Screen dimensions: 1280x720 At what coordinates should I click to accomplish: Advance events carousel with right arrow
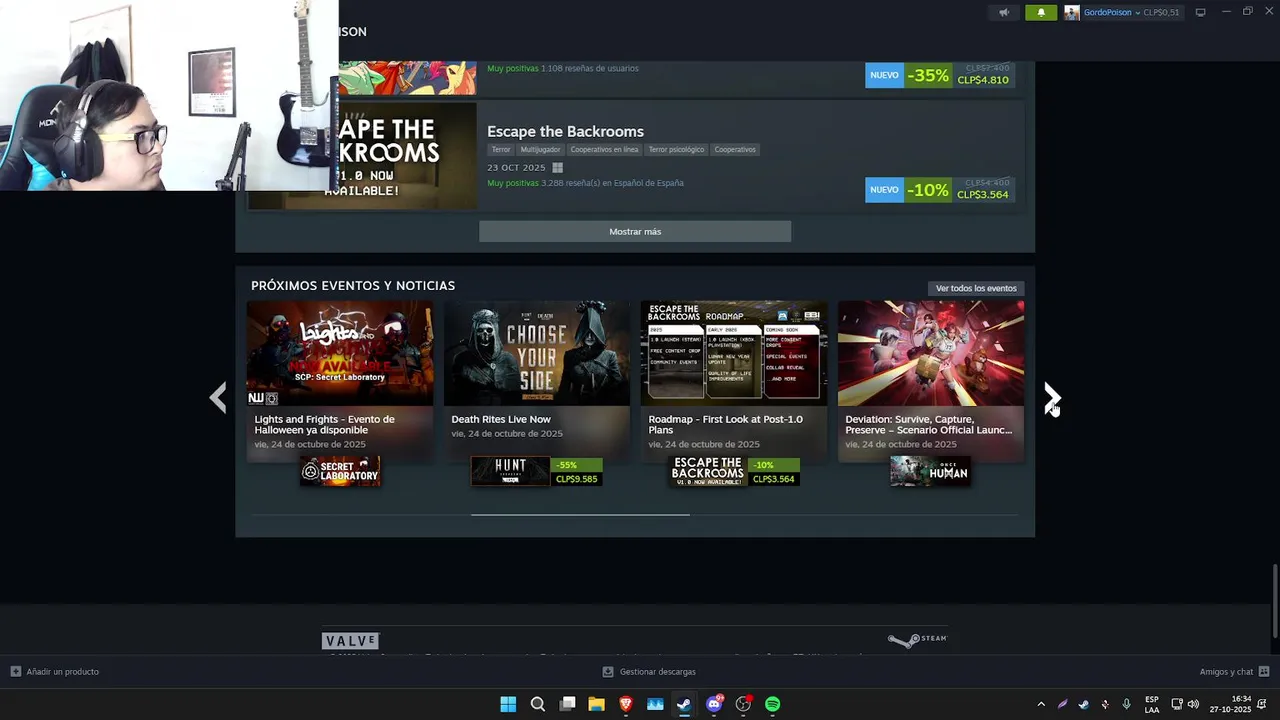click(1051, 398)
